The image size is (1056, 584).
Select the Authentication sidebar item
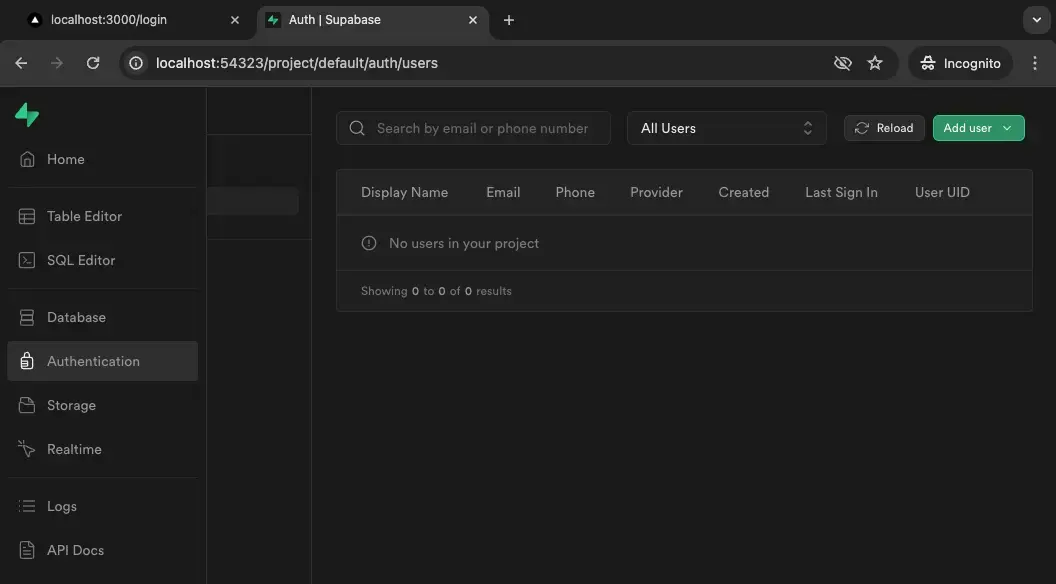94,361
